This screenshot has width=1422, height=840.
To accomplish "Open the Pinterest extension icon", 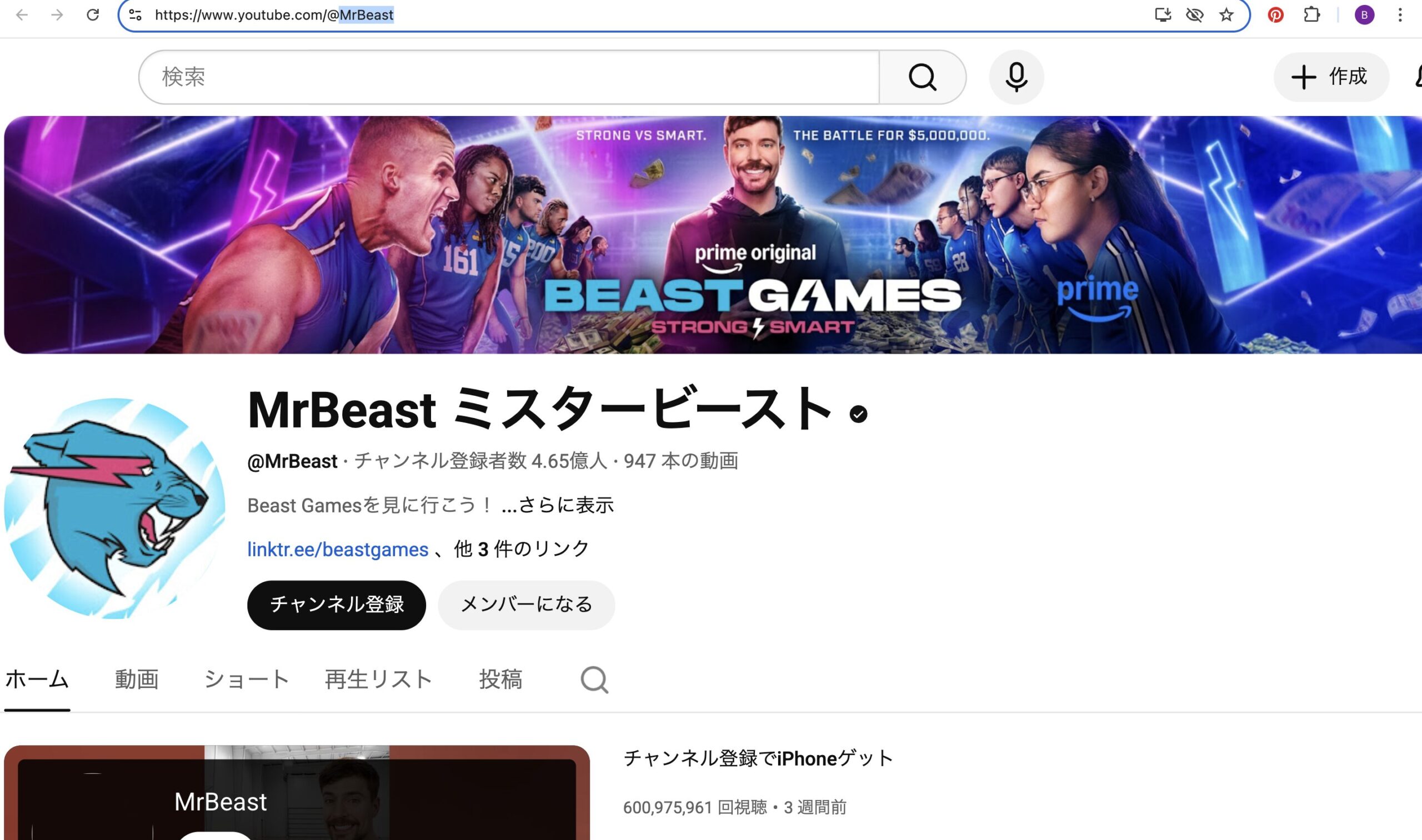I will pyautogui.click(x=1275, y=15).
